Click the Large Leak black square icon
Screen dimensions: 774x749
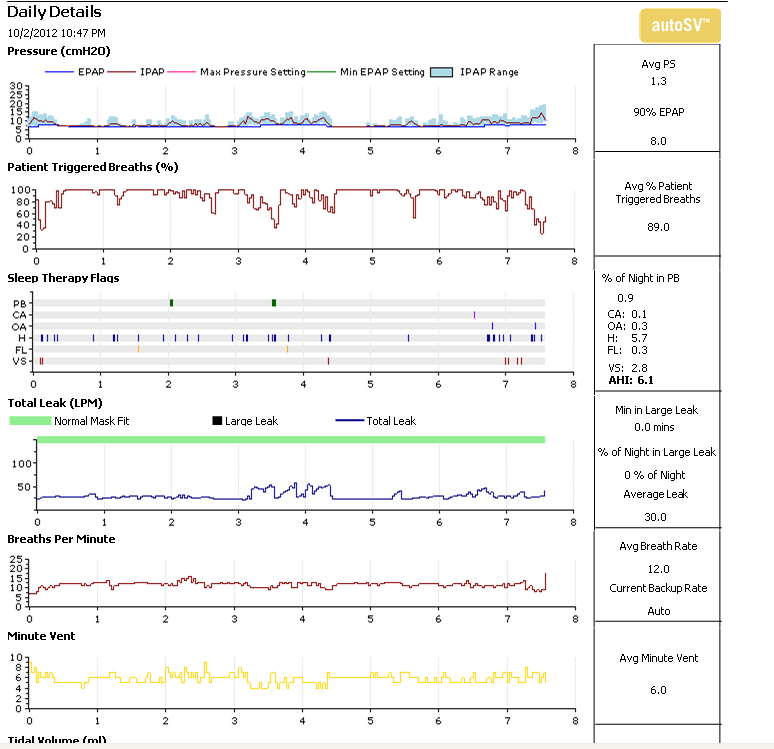pyautogui.click(x=217, y=421)
